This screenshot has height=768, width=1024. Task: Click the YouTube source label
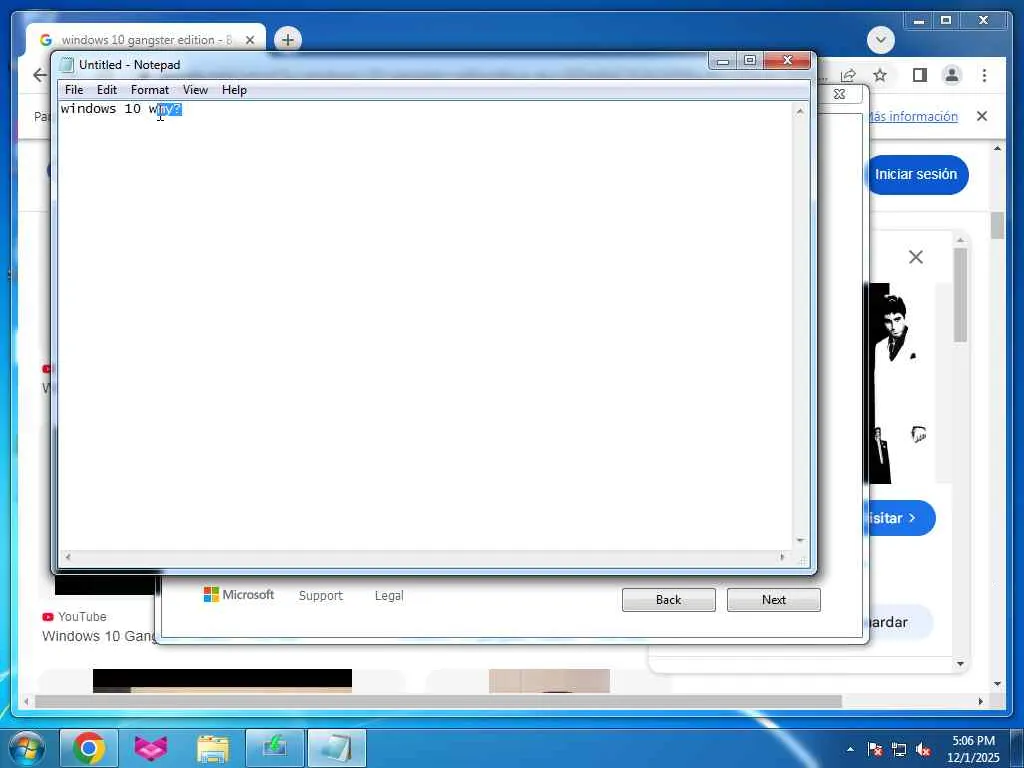[x=82, y=616]
